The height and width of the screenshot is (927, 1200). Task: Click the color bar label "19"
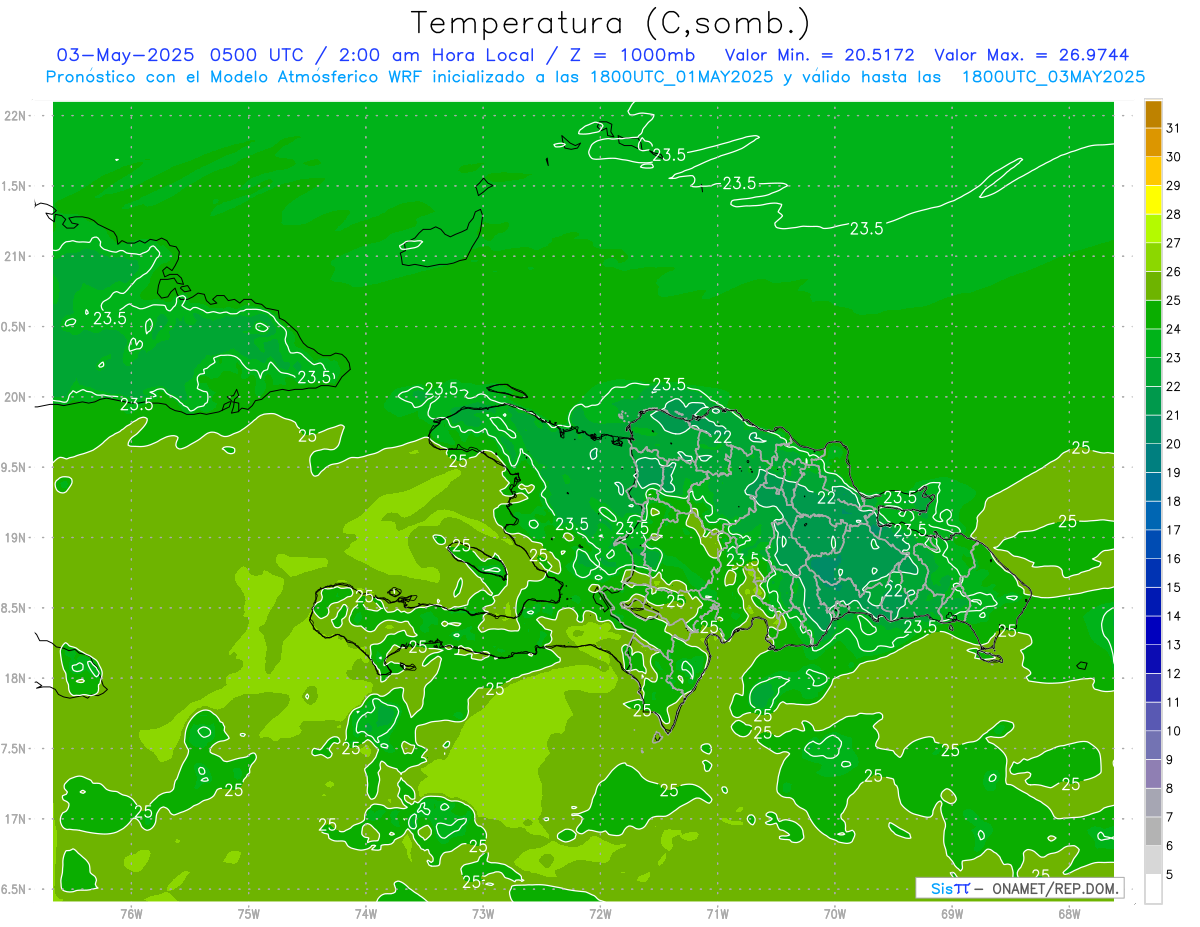pyautogui.click(x=1173, y=473)
